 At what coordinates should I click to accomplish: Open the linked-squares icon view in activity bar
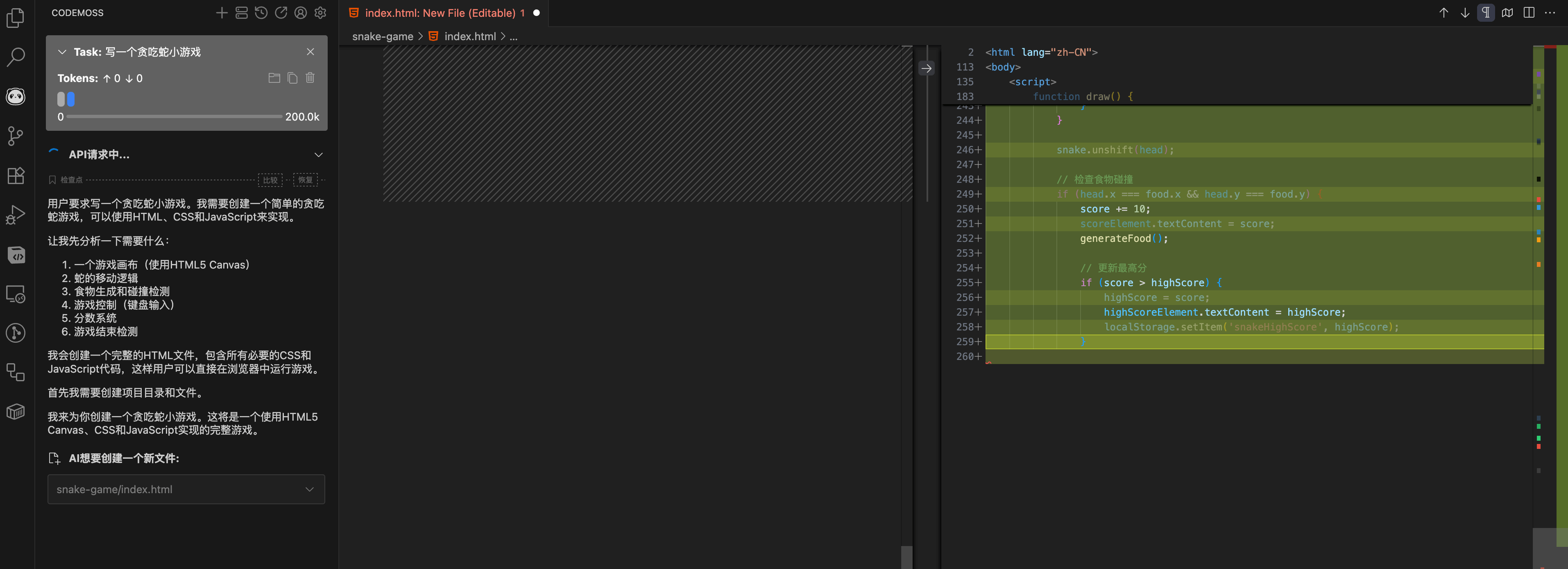(x=15, y=372)
